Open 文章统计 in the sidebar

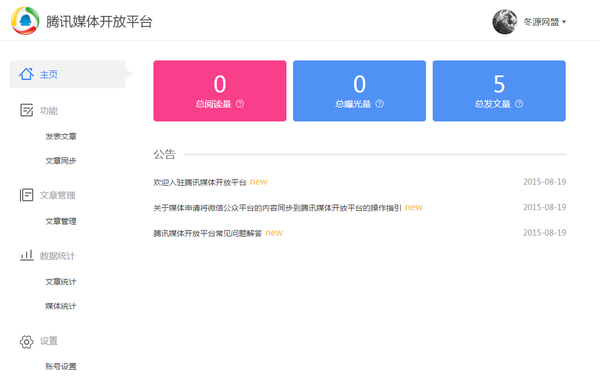pyautogui.click(x=61, y=282)
